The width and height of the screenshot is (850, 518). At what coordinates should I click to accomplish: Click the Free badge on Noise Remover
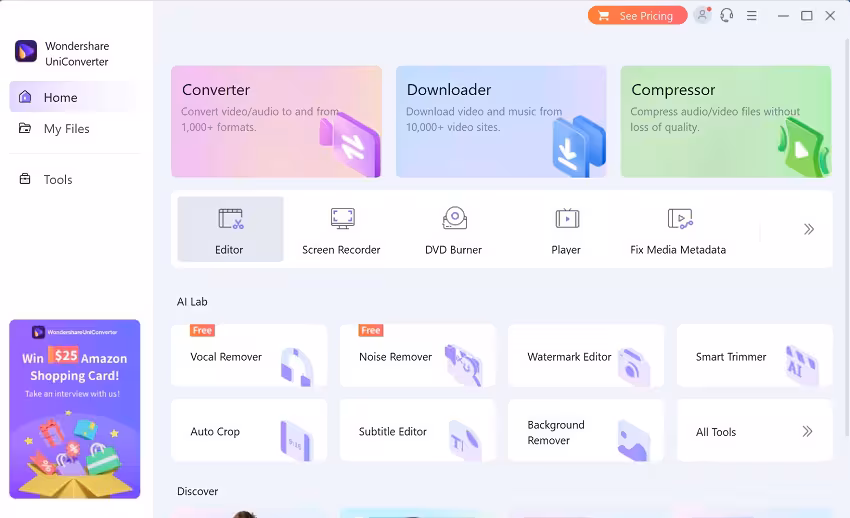[x=371, y=331]
